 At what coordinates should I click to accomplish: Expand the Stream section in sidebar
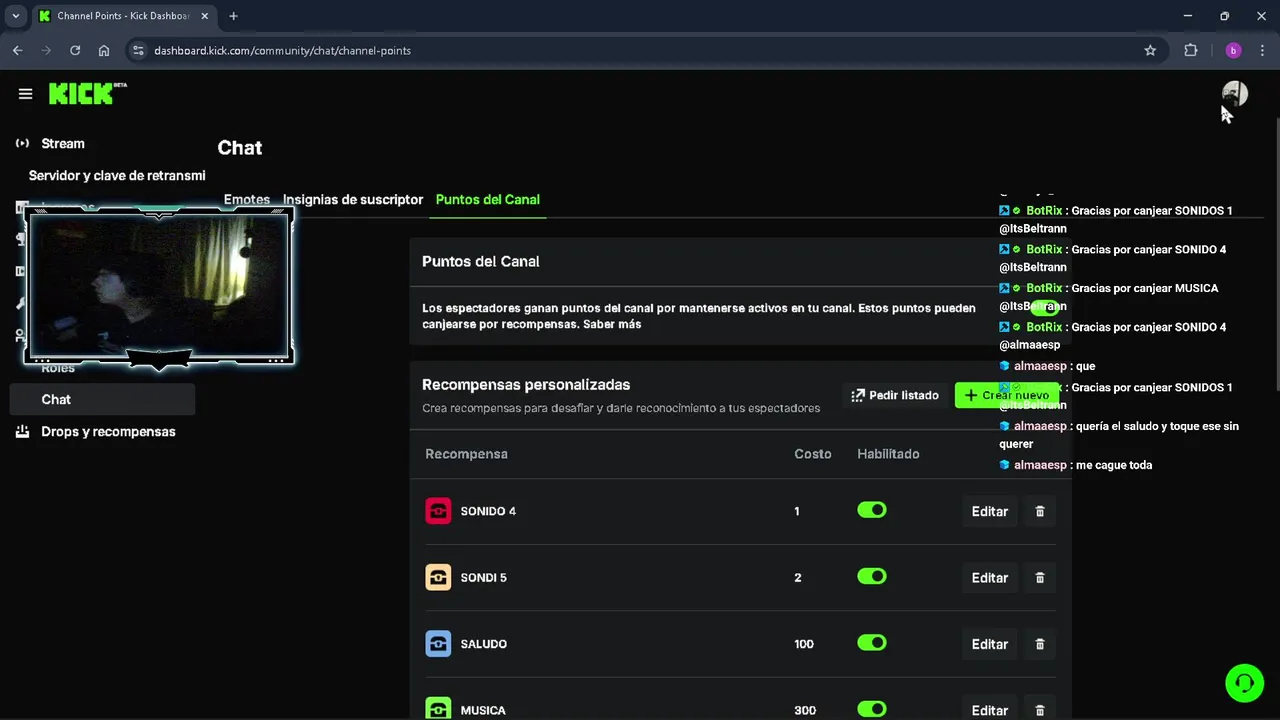coord(63,143)
